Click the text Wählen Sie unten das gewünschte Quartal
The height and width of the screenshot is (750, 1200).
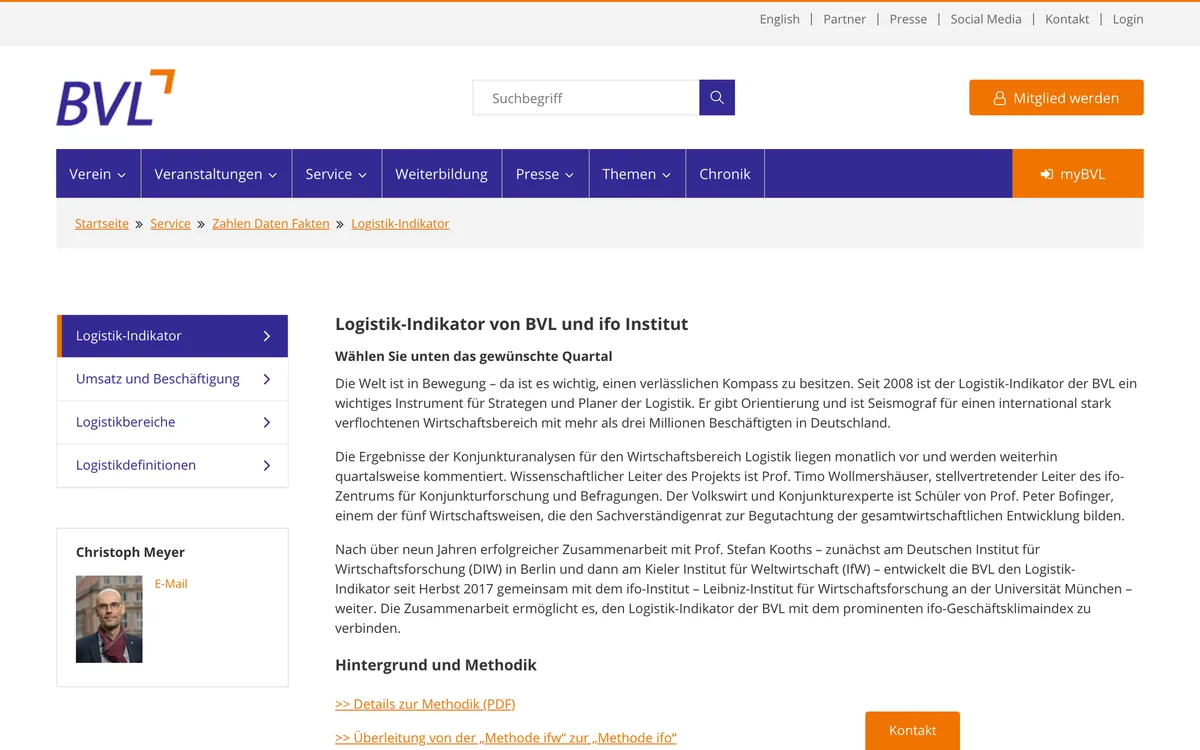[x=473, y=356]
